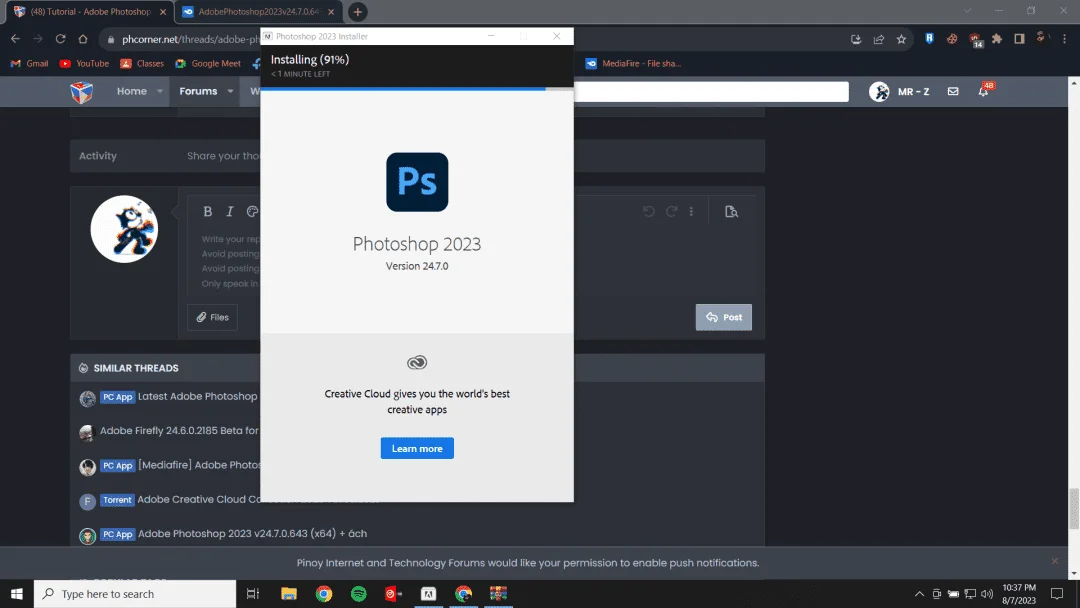The width and height of the screenshot is (1080, 608).
Task: Expand the Forums dropdown arrow
Action: (230, 91)
